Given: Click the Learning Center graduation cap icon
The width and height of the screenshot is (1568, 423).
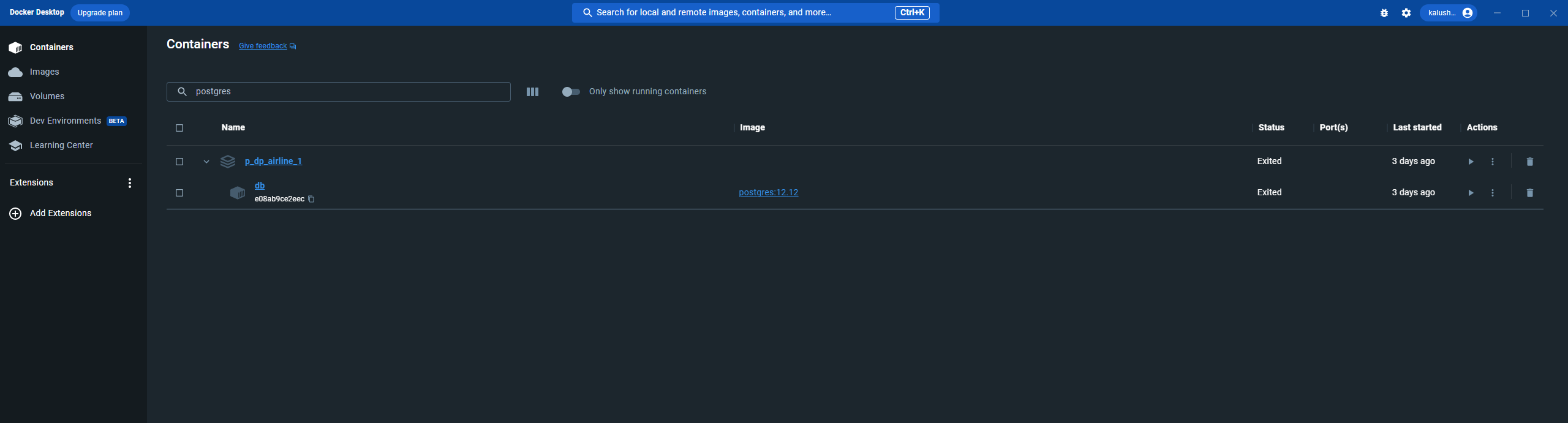Looking at the screenshot, I should [x=15, y=146].
